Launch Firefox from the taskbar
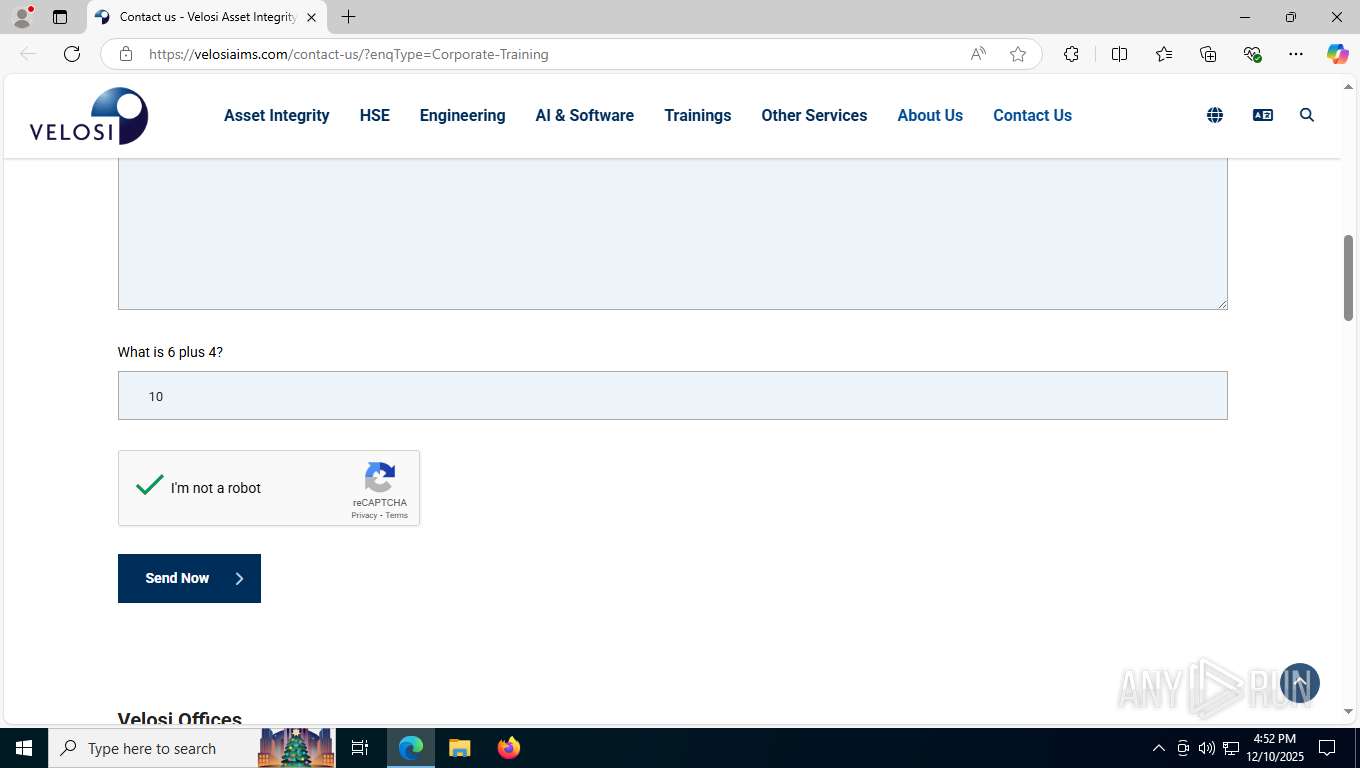 [x=509, y=748]
